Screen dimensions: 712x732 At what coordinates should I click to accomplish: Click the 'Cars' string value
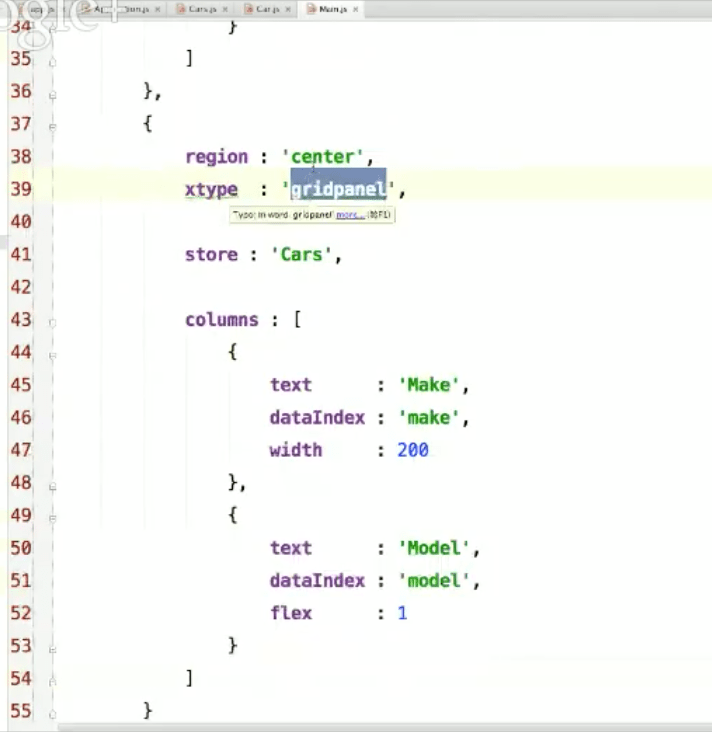[302, 254]
